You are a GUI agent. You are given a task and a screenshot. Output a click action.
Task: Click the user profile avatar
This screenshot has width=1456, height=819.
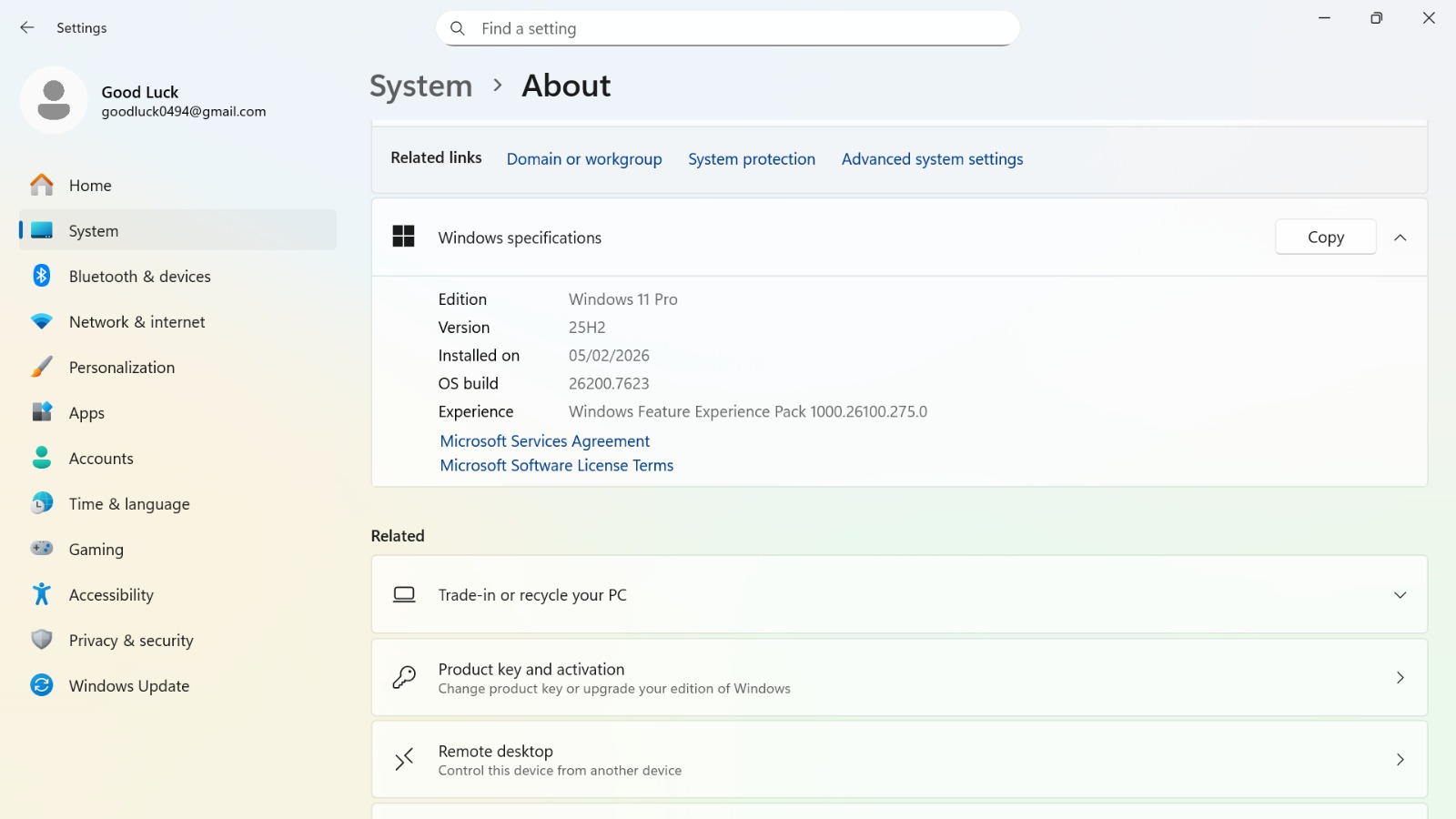54,100
